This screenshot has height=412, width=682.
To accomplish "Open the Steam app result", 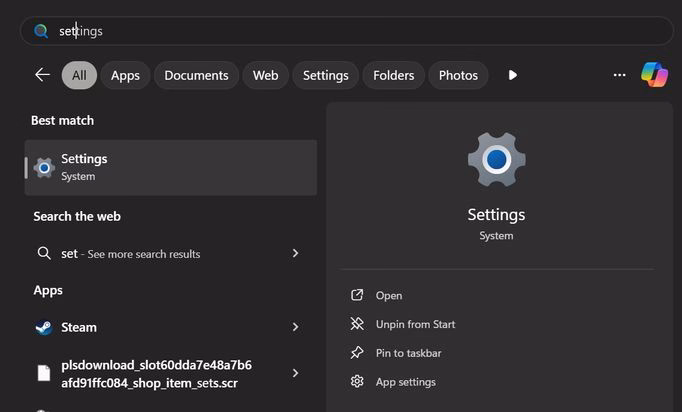I will click(171, 327).
